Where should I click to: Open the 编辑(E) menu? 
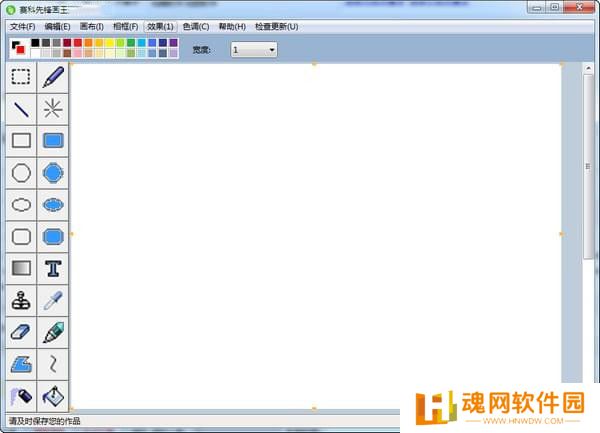(57, 26)
